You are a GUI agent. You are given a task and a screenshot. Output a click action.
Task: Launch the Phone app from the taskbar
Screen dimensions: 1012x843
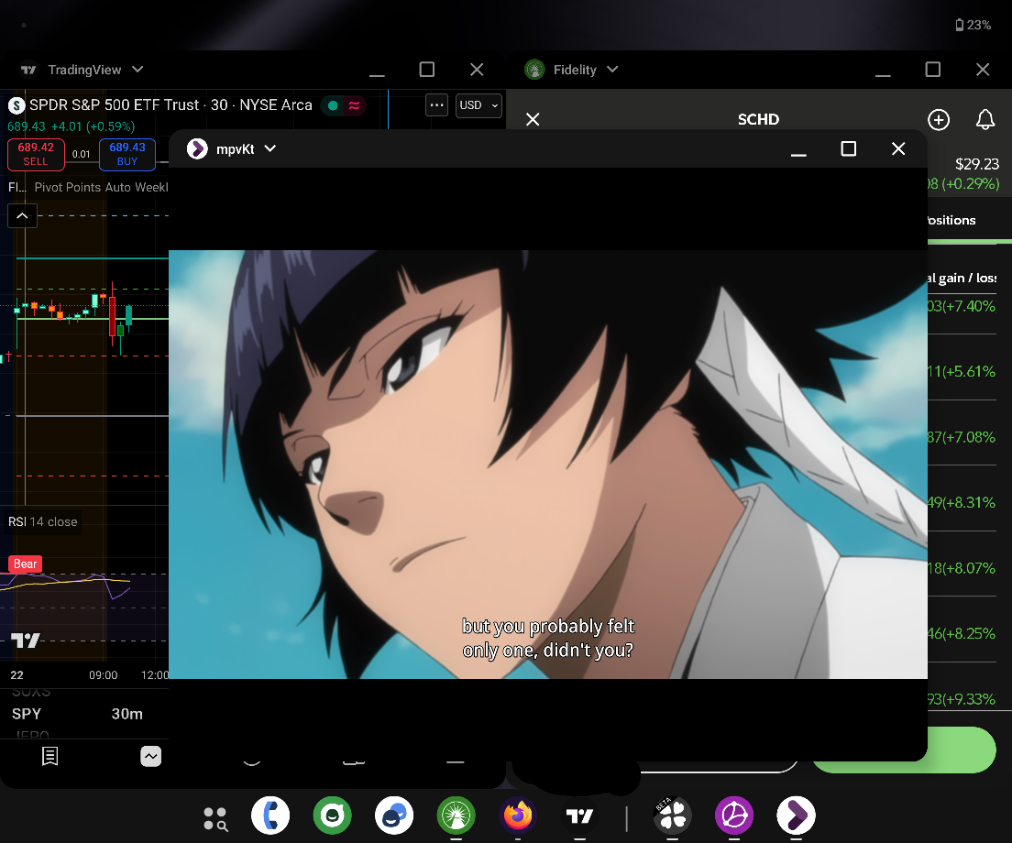(270, 815)
